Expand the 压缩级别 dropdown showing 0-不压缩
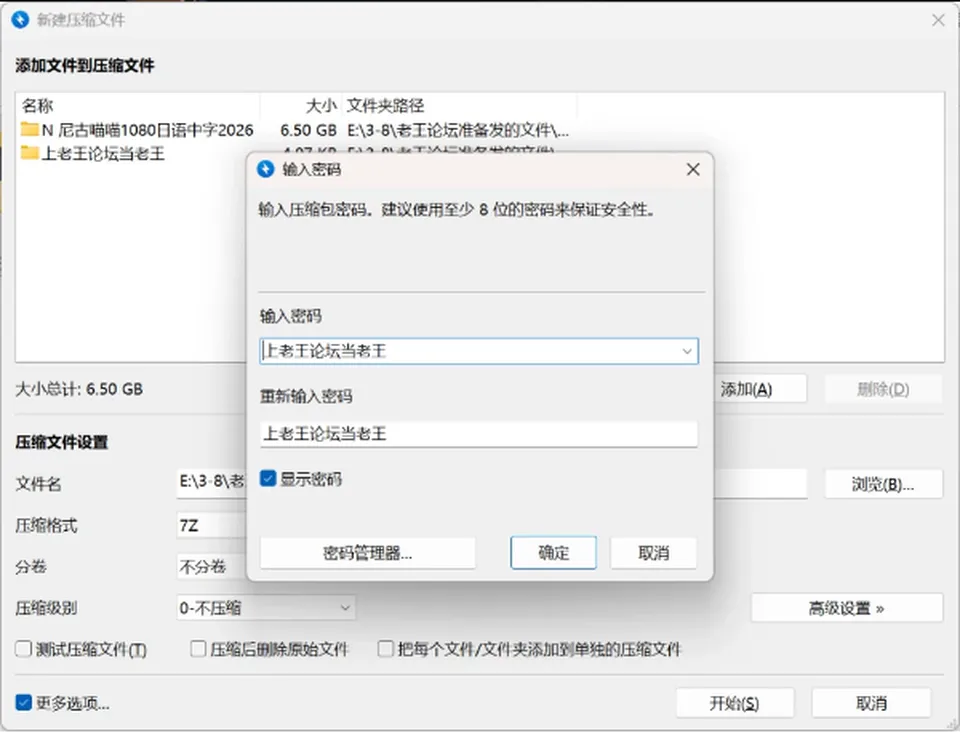 pos(266,608)
